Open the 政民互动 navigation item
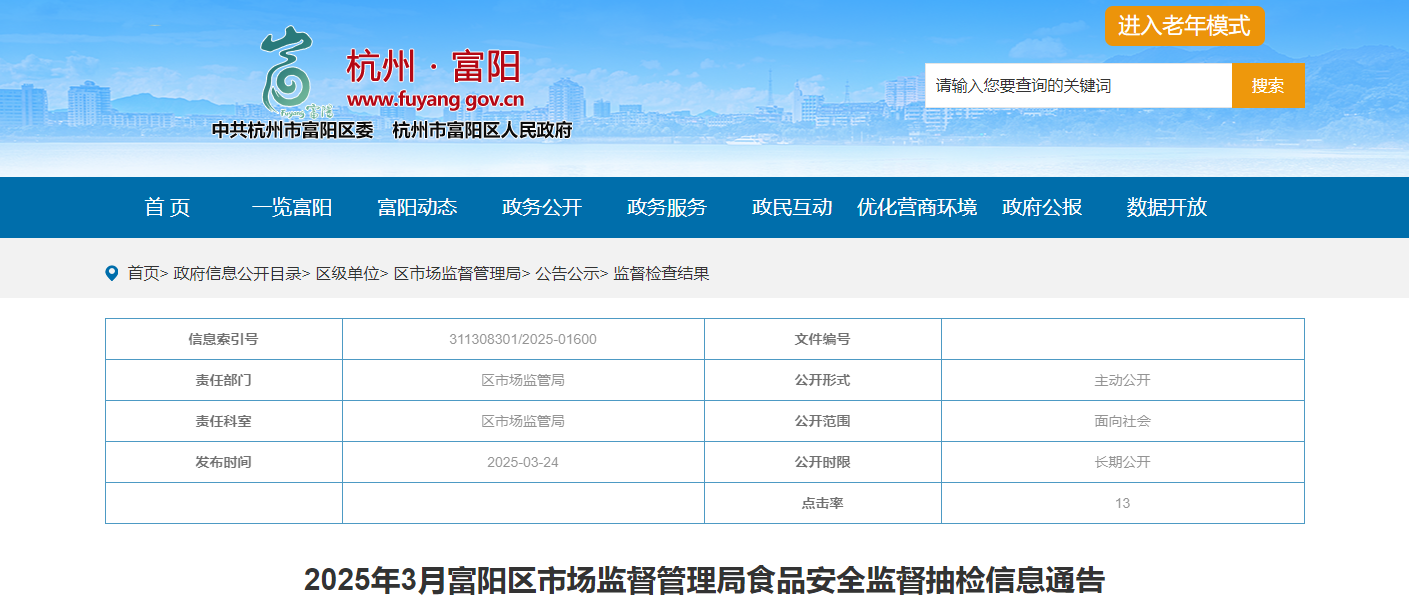This screenshot has width=1409, height=610. [792, 207]
